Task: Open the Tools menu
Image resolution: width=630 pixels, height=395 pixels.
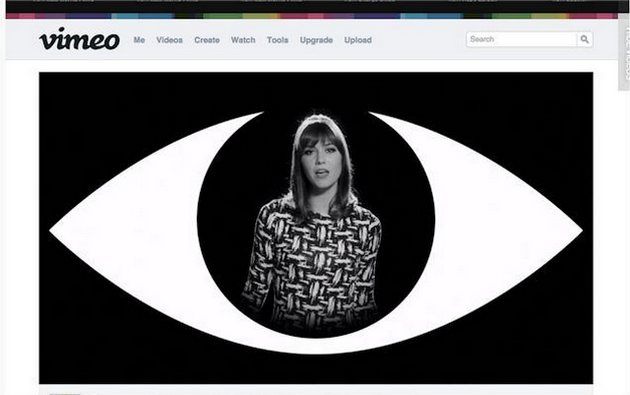Action: click(x=278, y=40)
